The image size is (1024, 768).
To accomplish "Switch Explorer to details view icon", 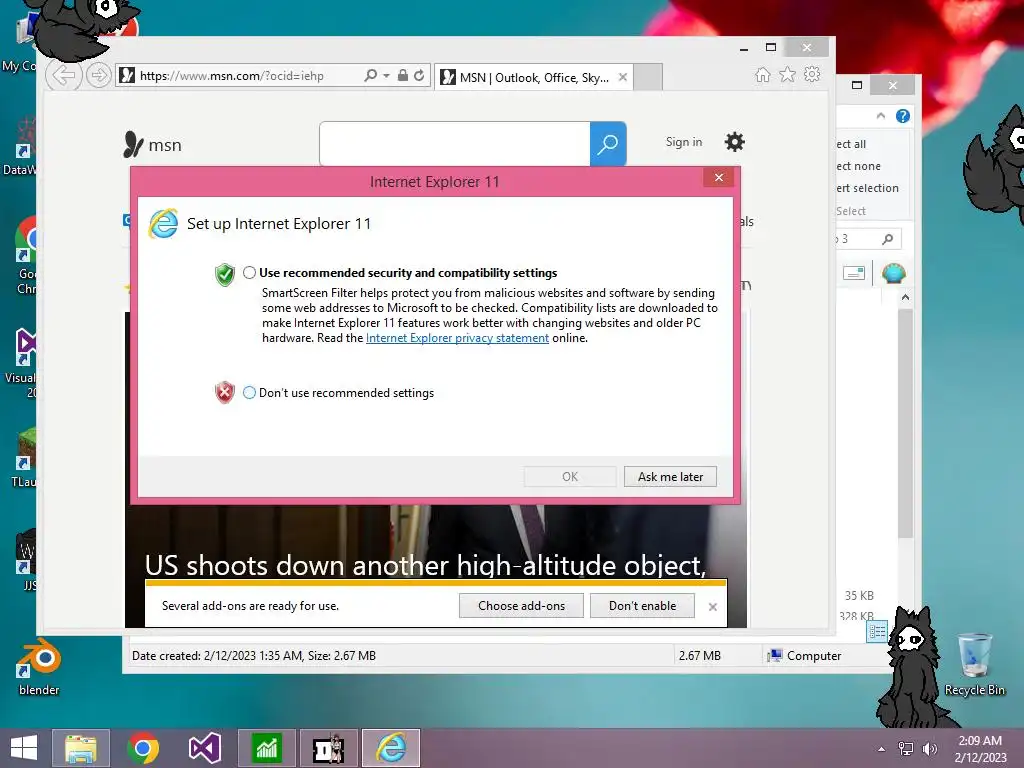I will coord(876,632).
